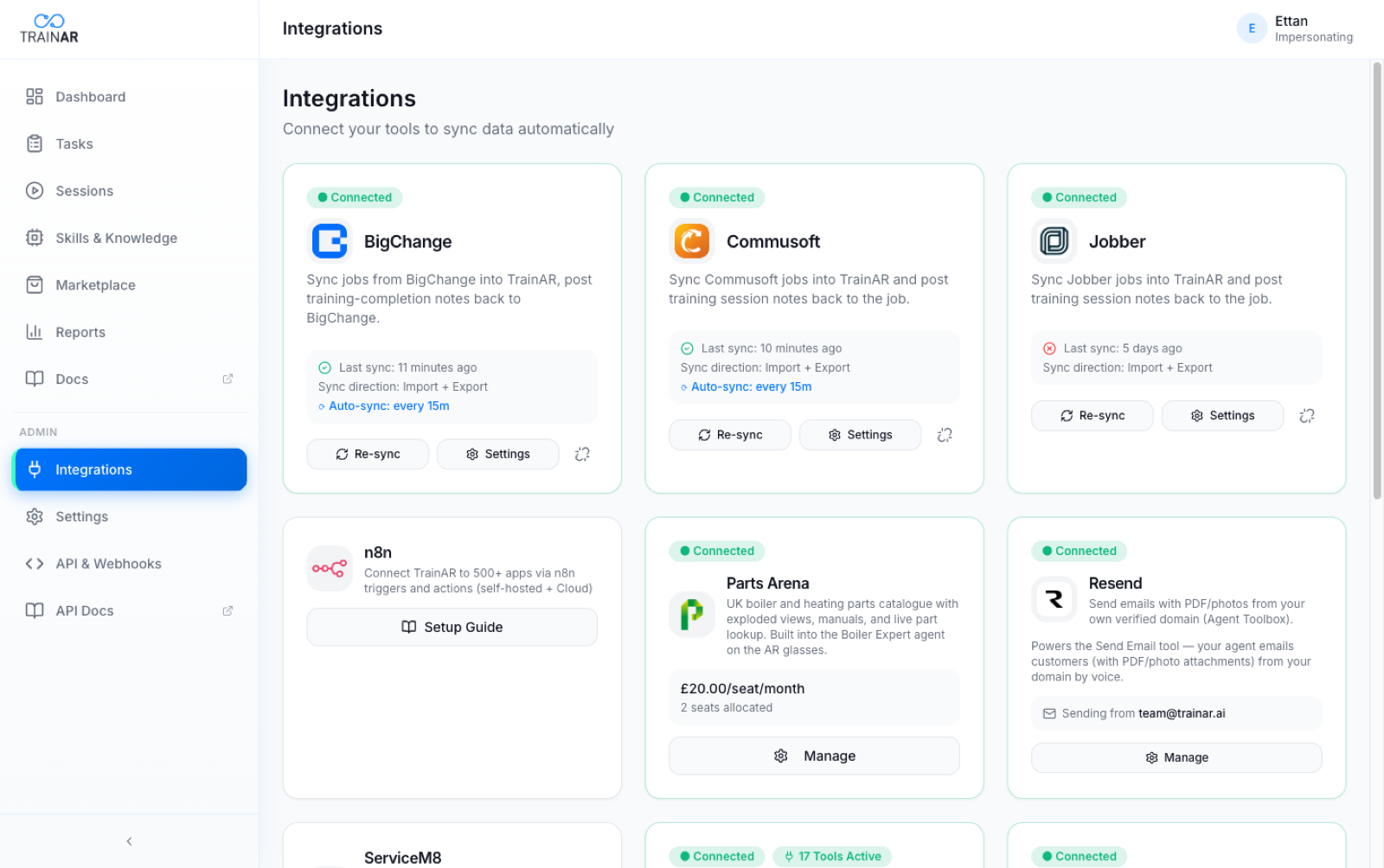
Task: Click BigChange last sync check icon
Action: (x=325, y=367)
